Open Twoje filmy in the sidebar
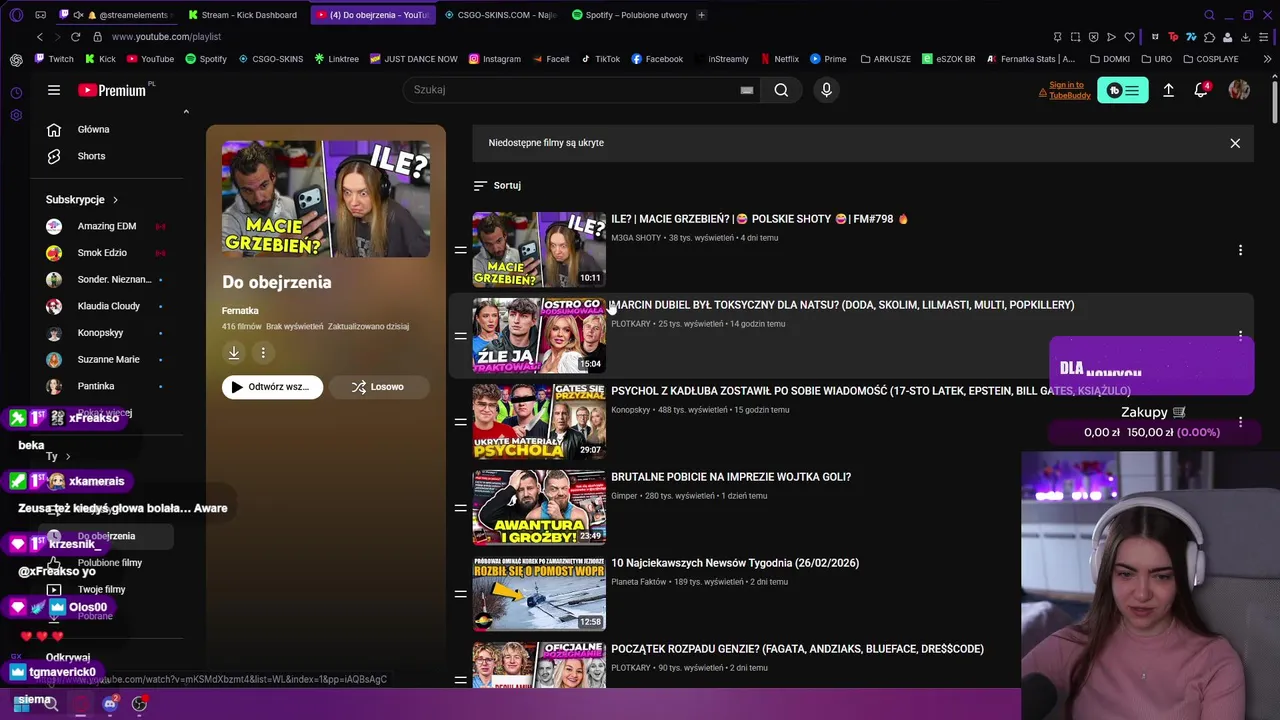This screenshot has width=1280, height=720. pyautogui.click(x=100, y=590)
